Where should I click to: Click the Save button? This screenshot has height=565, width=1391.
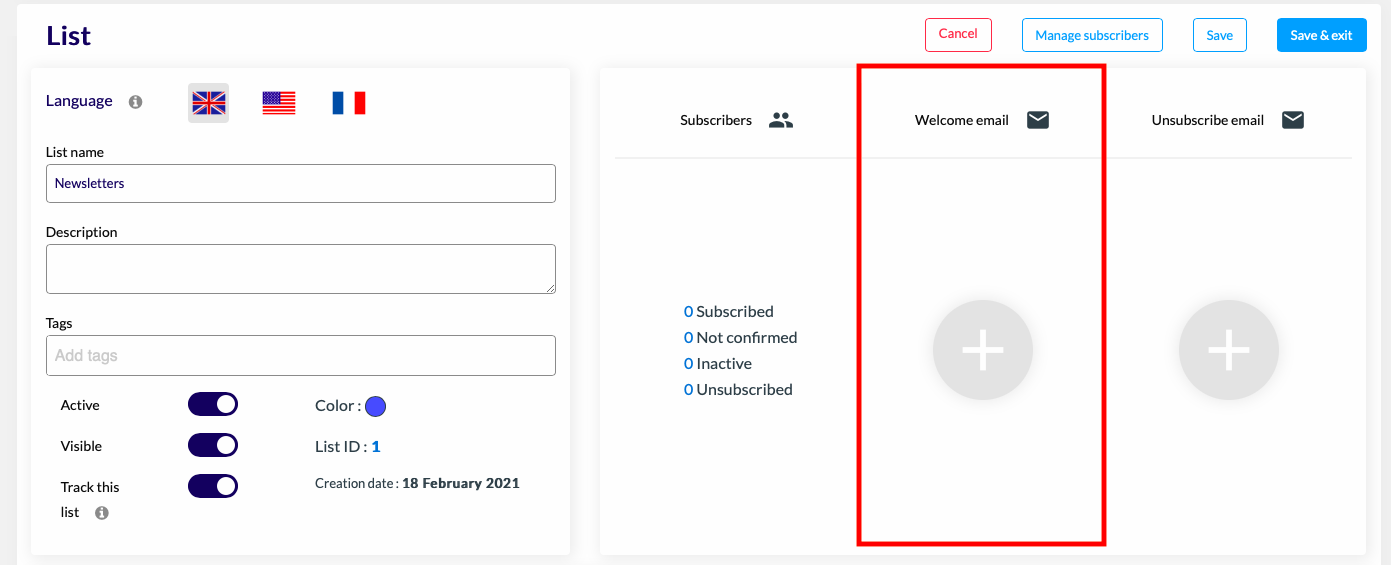click(1220, 35)
